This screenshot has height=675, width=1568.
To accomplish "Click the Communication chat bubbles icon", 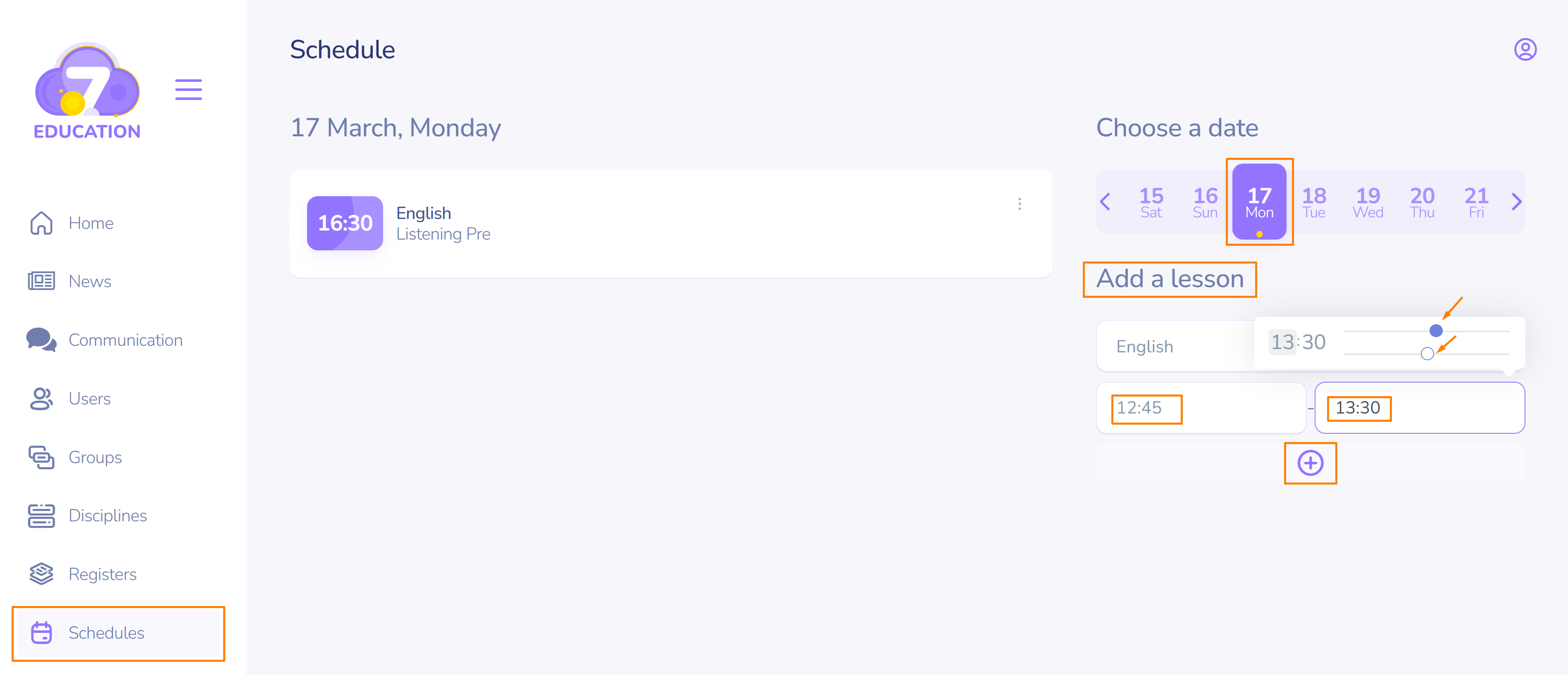I will [41, 340].
